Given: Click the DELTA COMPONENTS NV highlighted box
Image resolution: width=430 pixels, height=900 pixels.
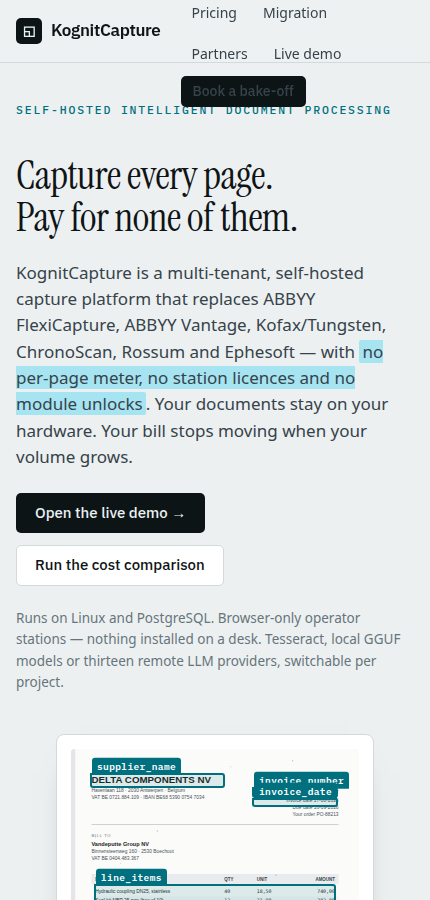Looking at the screenshot, I should pyautogui.click(x=157, y=781).
